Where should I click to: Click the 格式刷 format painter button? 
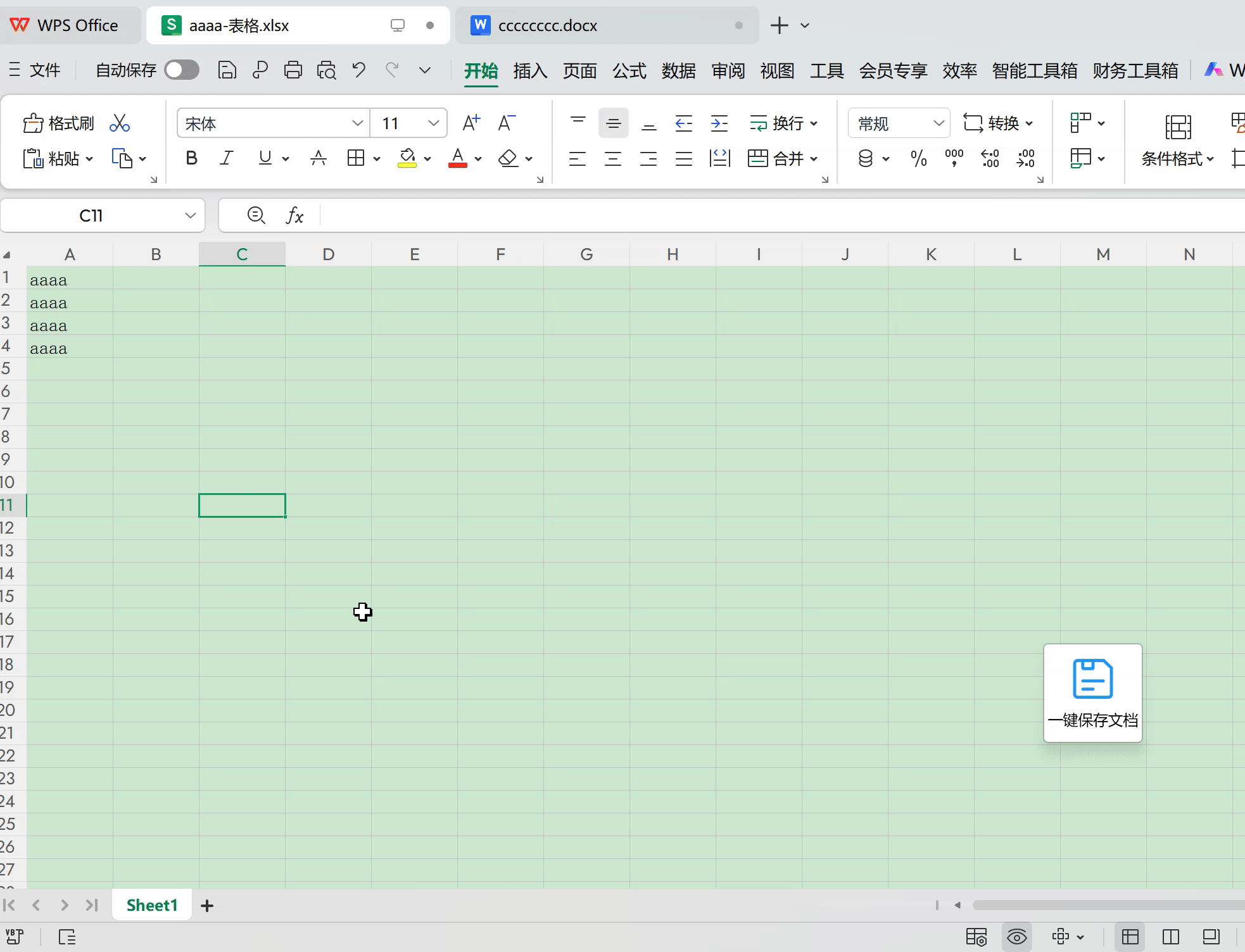(x=59, y=123)
